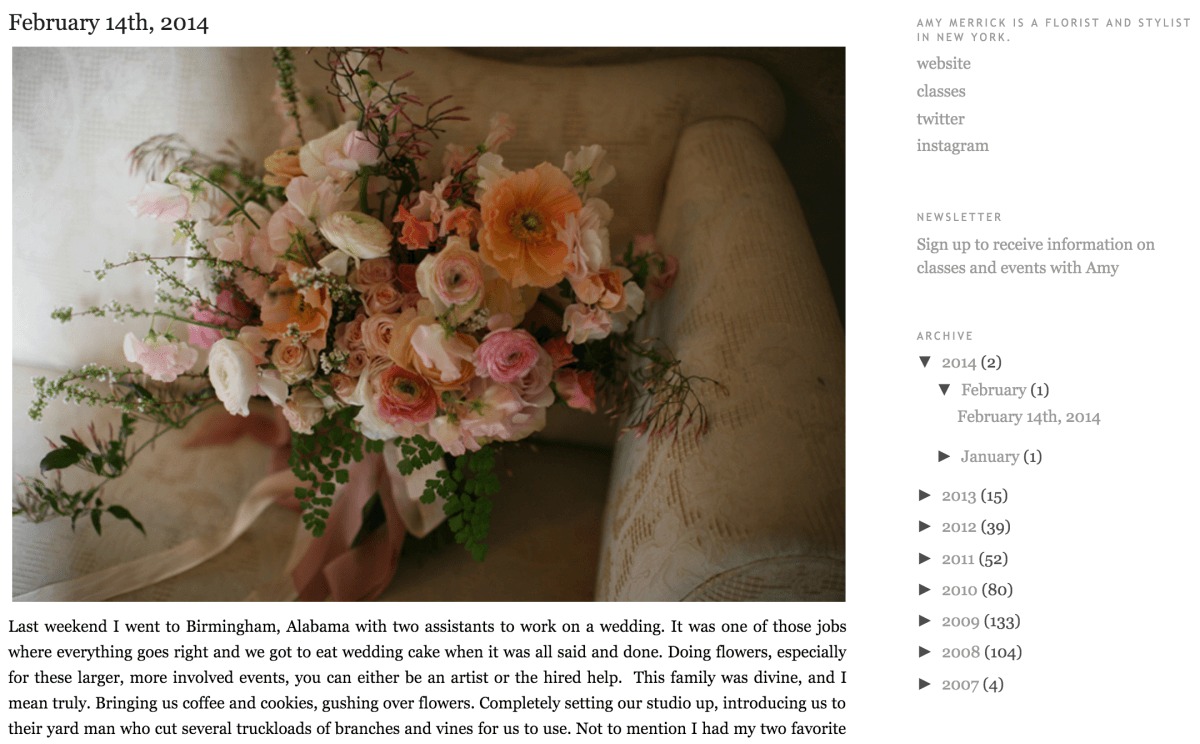Click the February 14th, 2014 post title
This screenshot has height=744, width=1200.
[108, 23]
